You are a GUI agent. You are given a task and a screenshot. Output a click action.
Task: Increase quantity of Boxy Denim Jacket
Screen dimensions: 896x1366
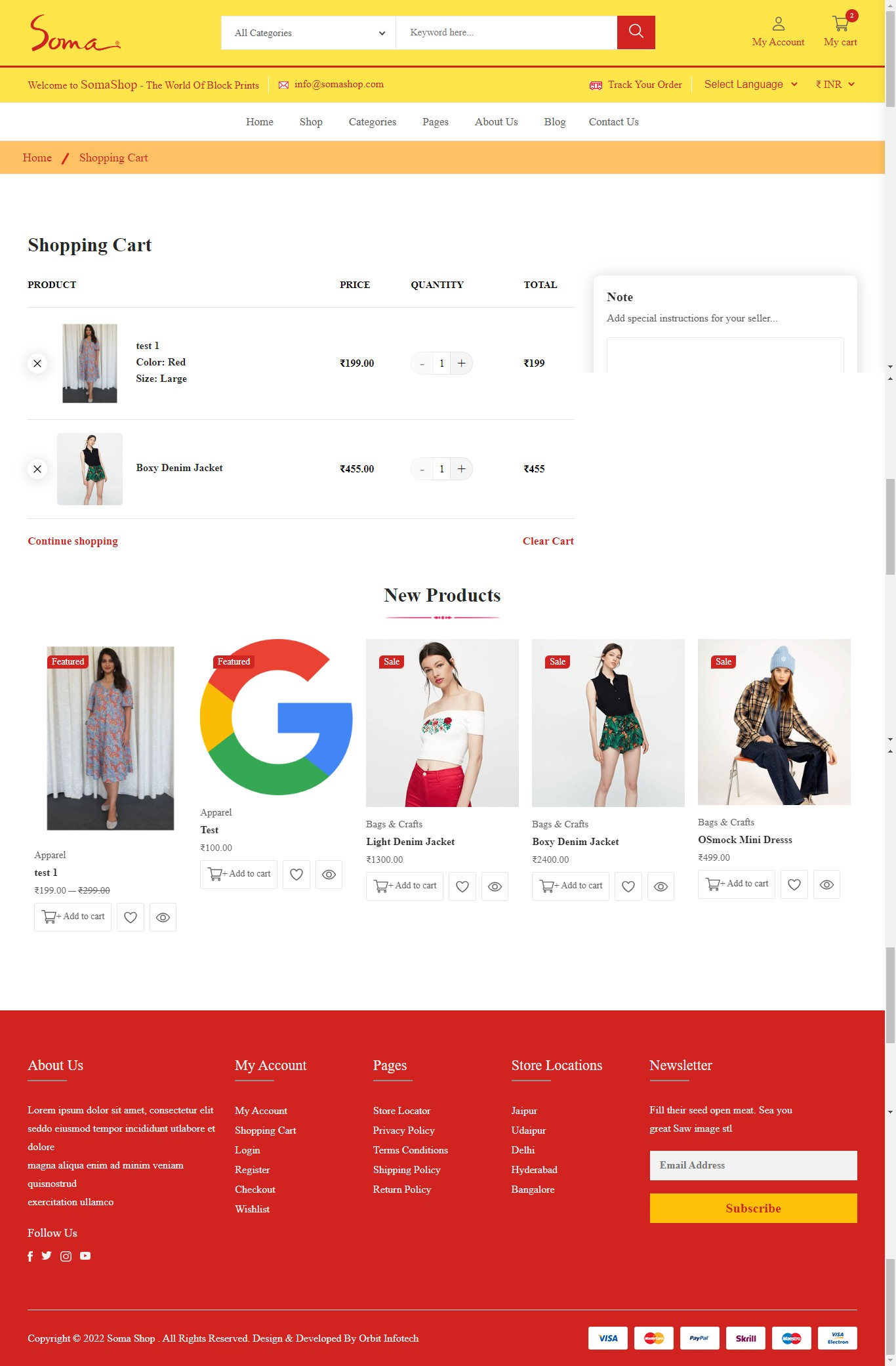462,469
